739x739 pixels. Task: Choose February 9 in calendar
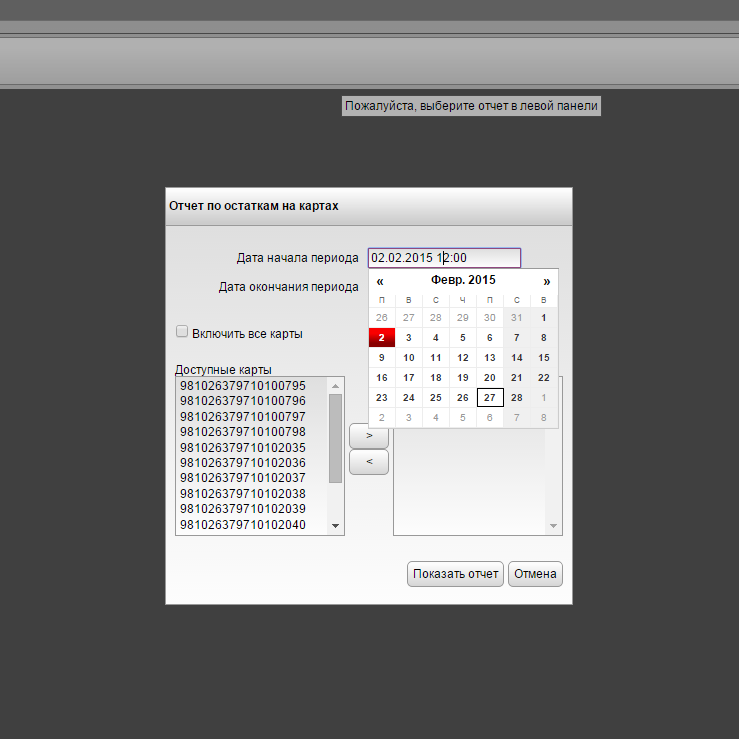pyautogui.click(x=382, y=358)
